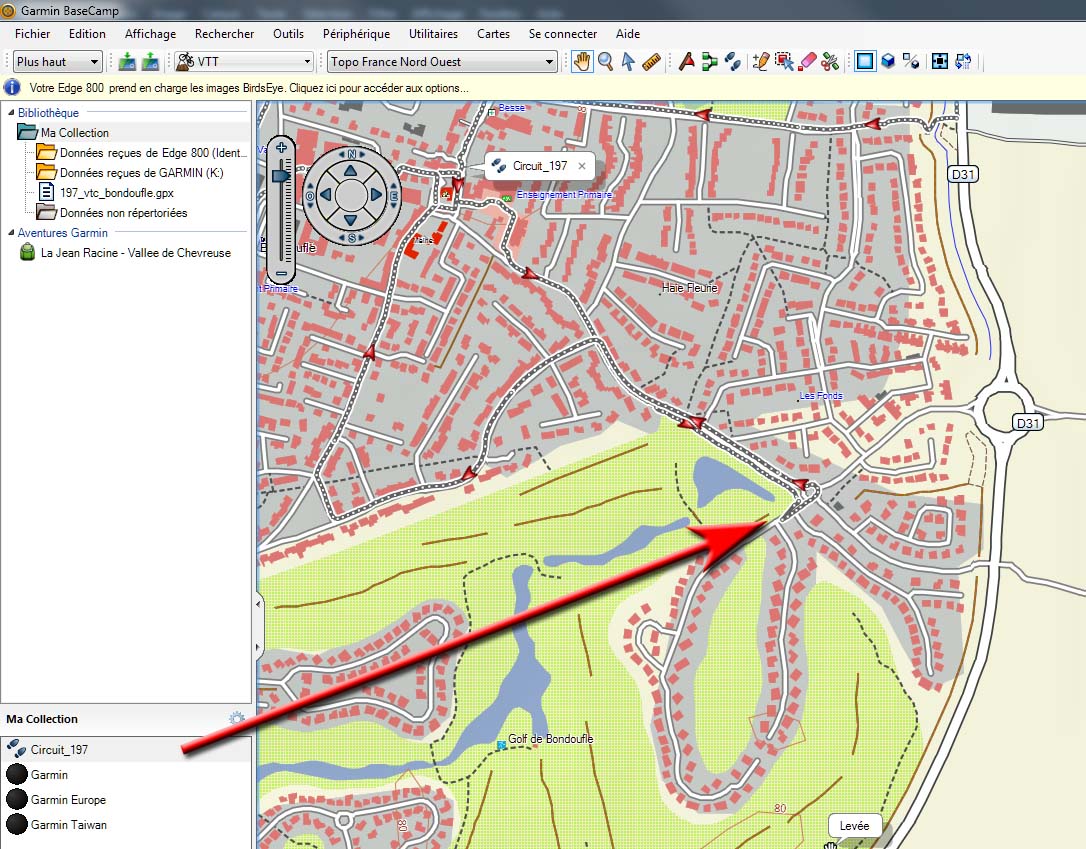Select the Measure ruler tool
This screenshot has height=849, width=1086.
pyautogui.click(x=651, y=62)
